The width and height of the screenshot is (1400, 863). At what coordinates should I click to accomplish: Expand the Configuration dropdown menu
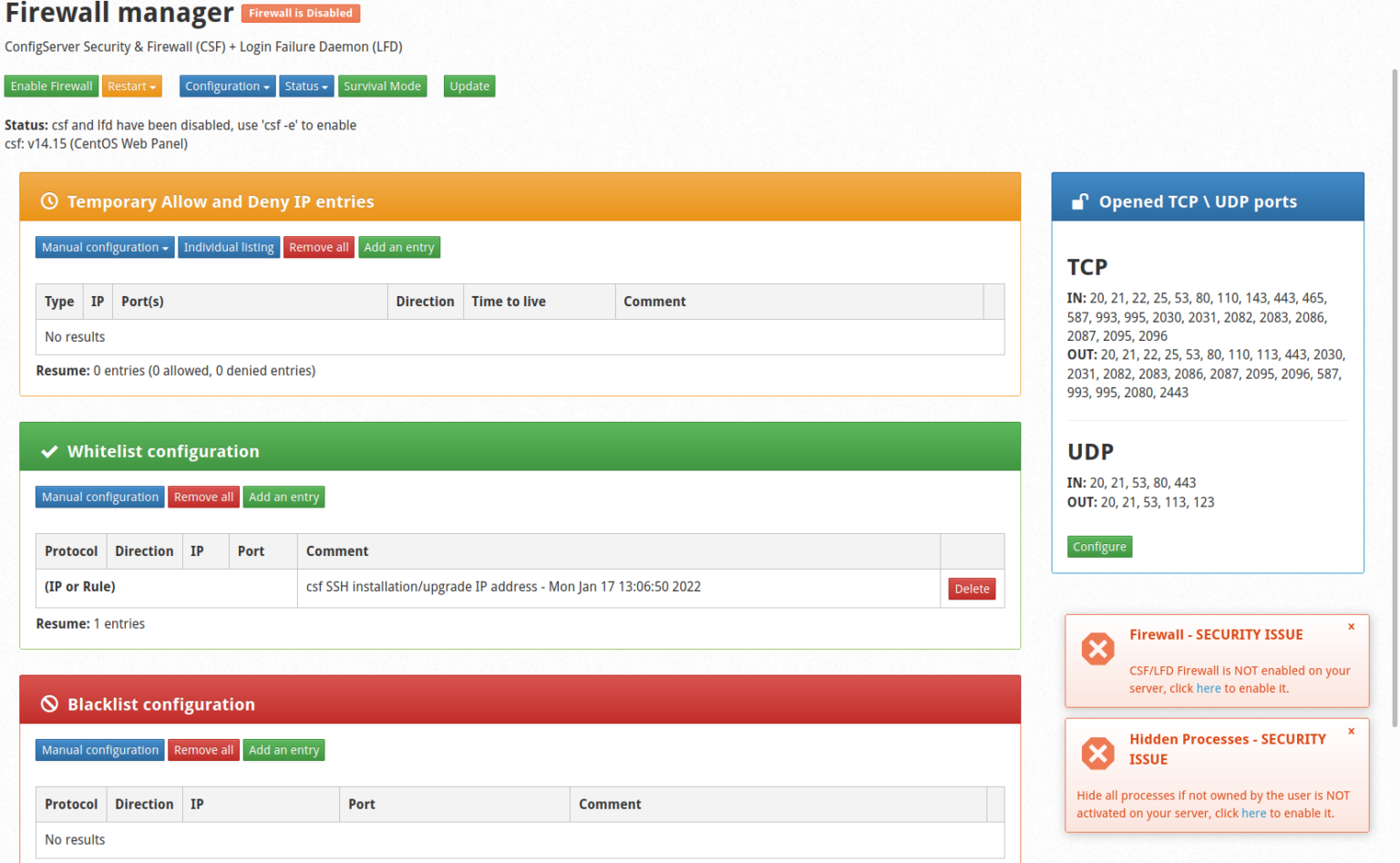pos(227,87)
